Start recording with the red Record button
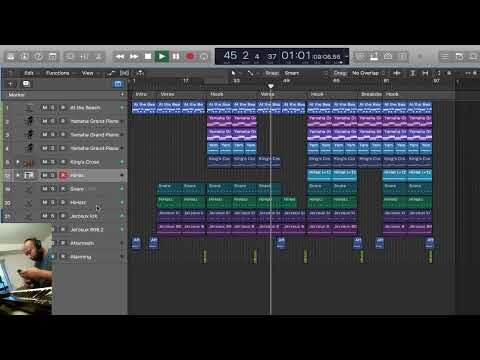Screen dimensions: 480x360 pyautogui.click(x=190, y=57)
